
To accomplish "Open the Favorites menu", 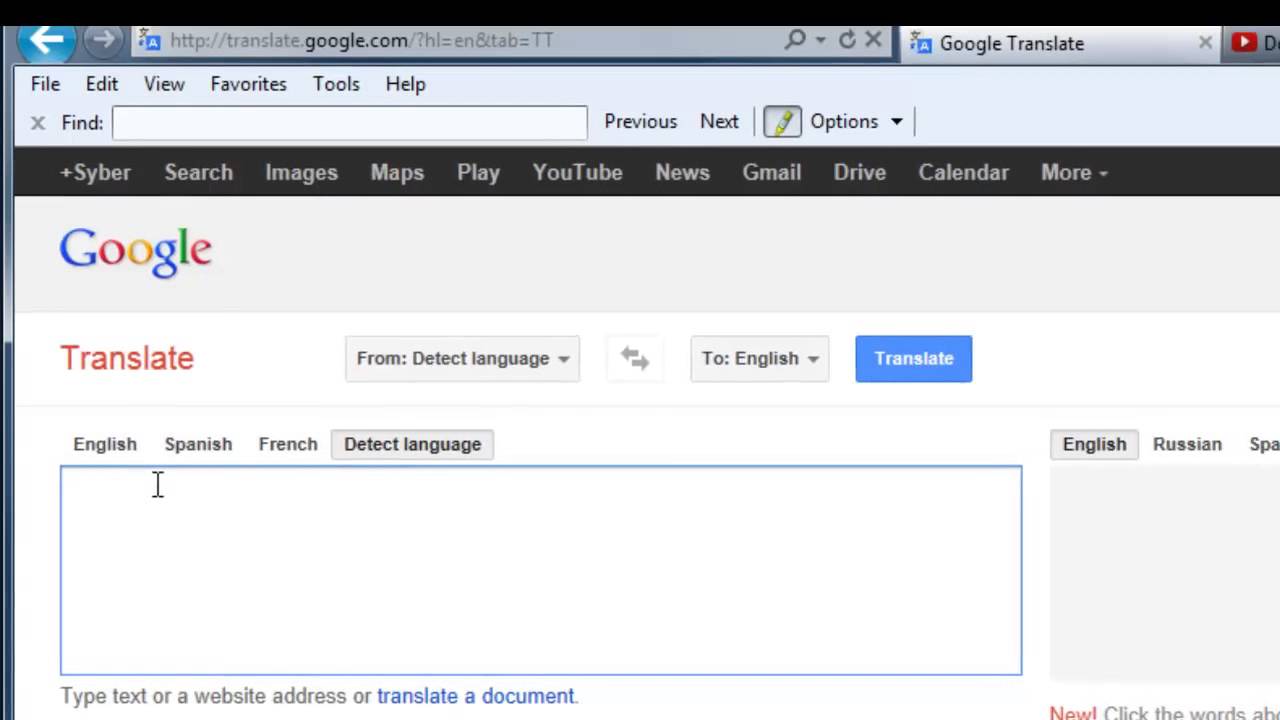I will pos(248,84).
